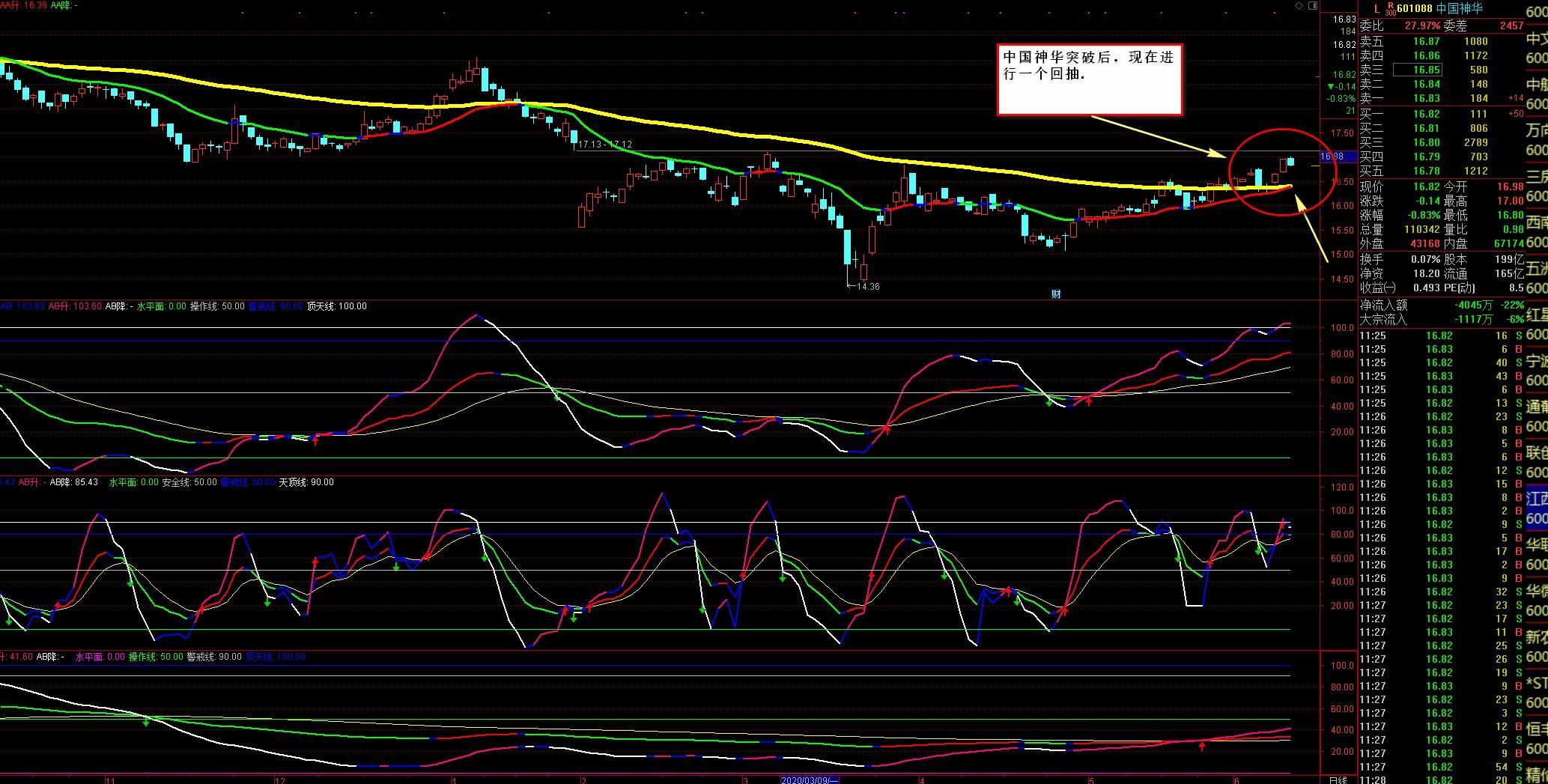This screenshot has width=1548, height=784.
Task: Click the 17.13-17.12 gap label on the chart
Action: (605, 145)
